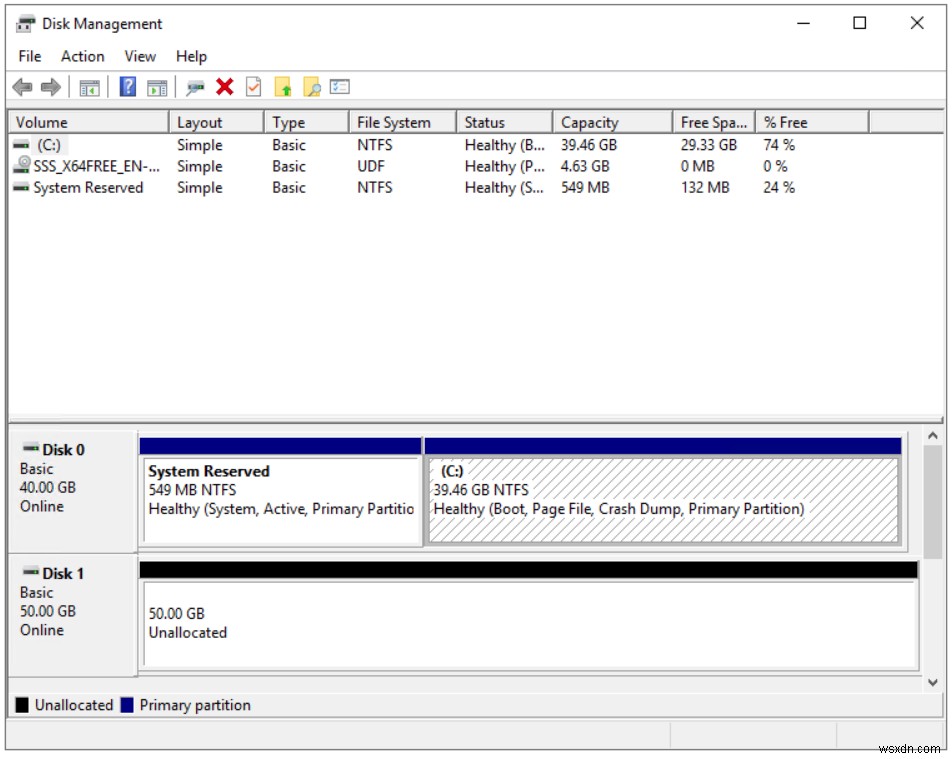This screenshot has width=952, height=759.
Task: Open the View menu
Action: [x=139, y=56]
